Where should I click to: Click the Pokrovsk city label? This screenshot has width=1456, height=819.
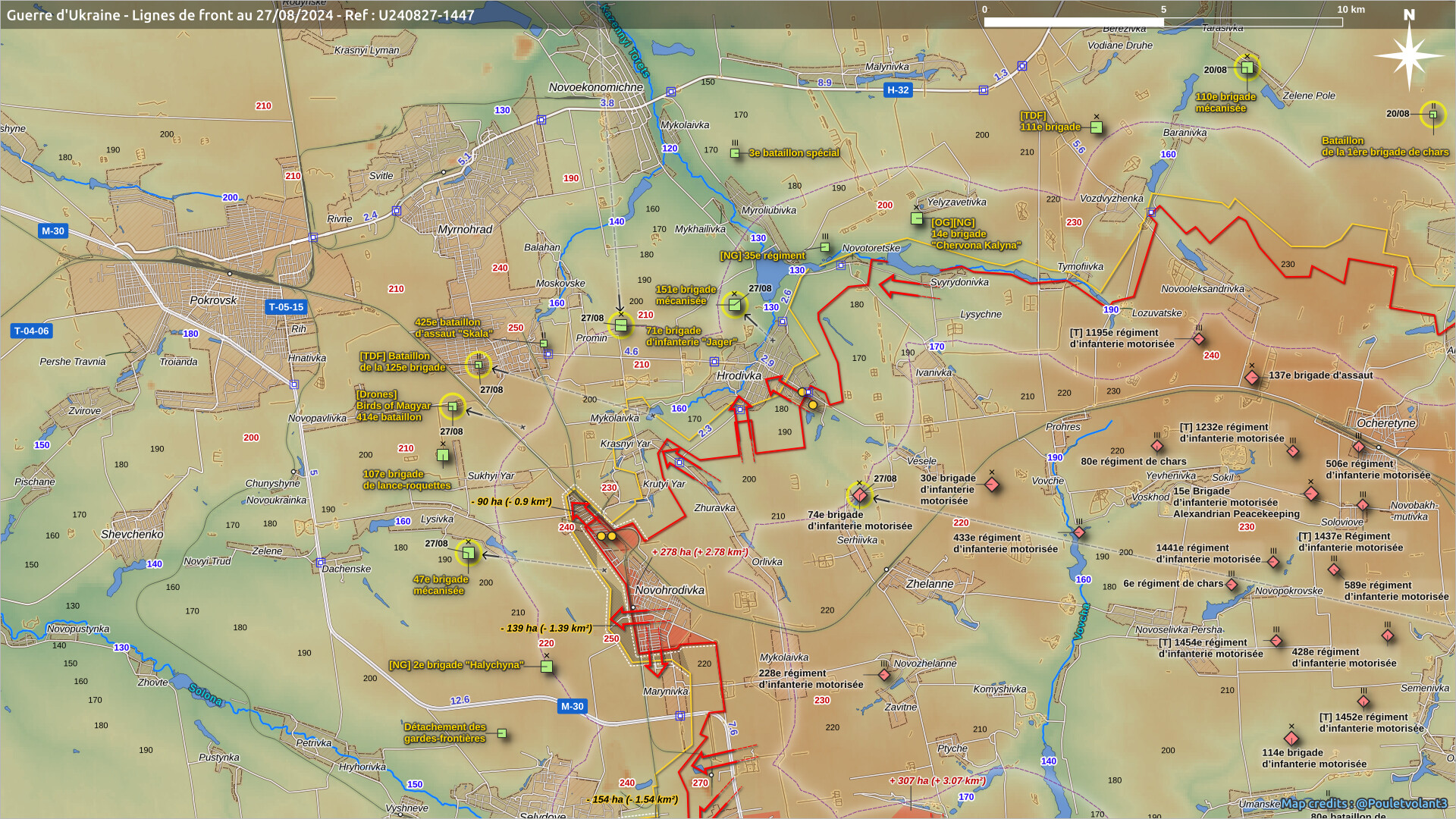coord(213,300)
